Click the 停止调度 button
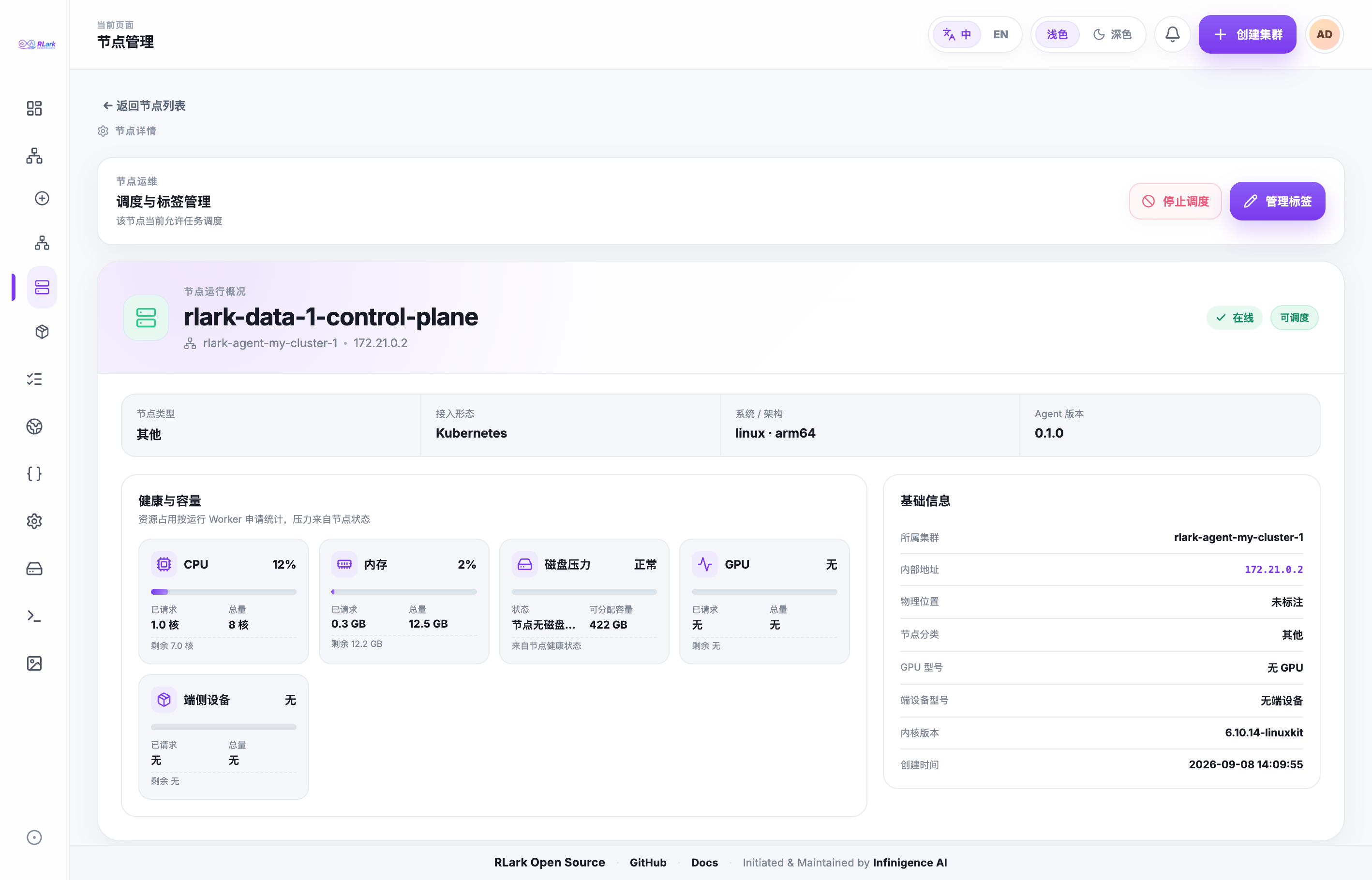 pyautogui.click(x=1176, y=201)
